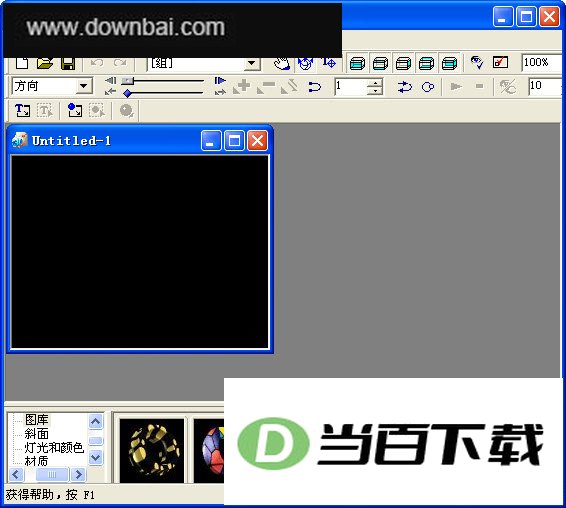Click the Edit Text tool icon
Image resolution: width=566 pixels, height=508 pixels.
[45, 110]
